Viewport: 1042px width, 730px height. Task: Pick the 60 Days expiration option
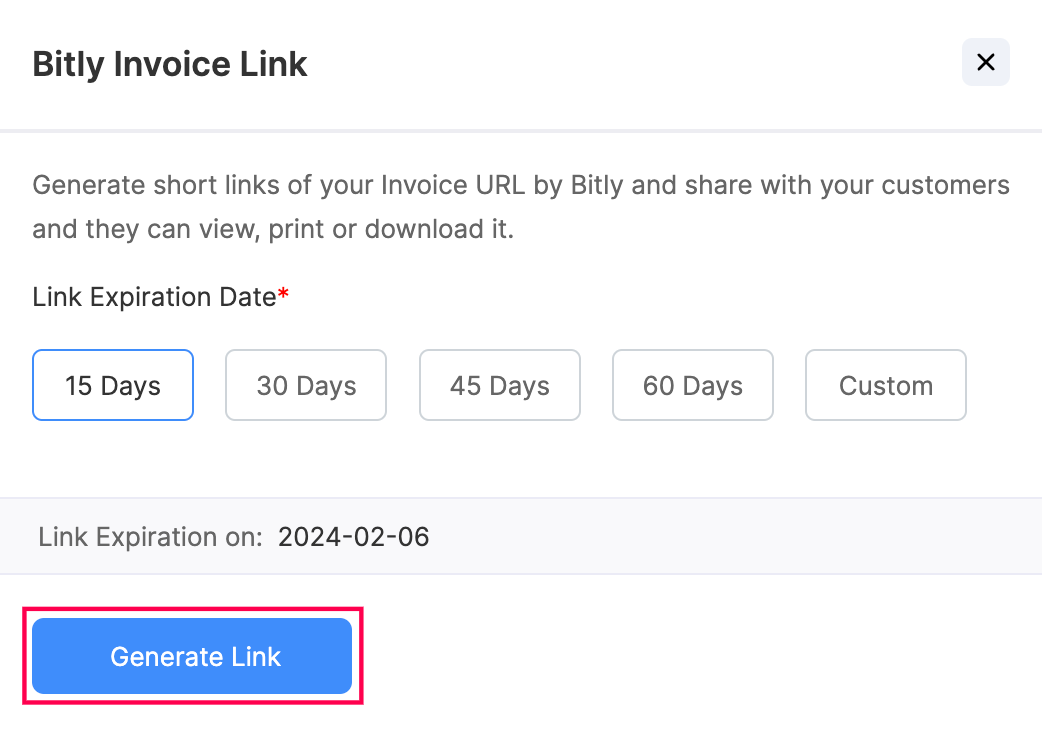tap(692, 385)
